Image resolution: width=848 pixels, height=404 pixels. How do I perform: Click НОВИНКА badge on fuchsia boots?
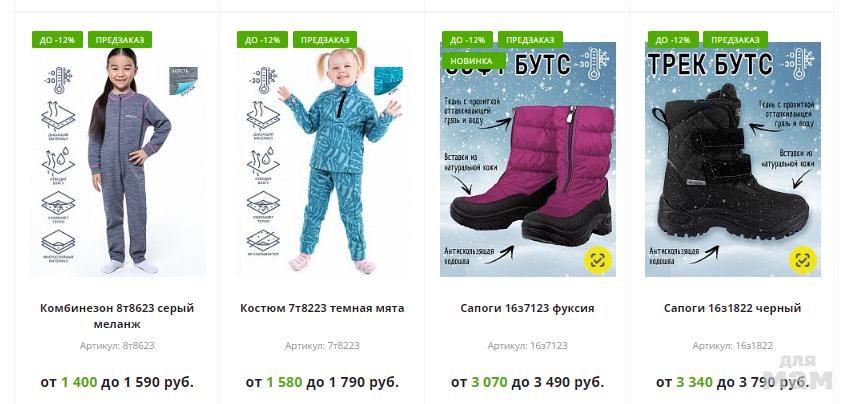pos(474,61)
